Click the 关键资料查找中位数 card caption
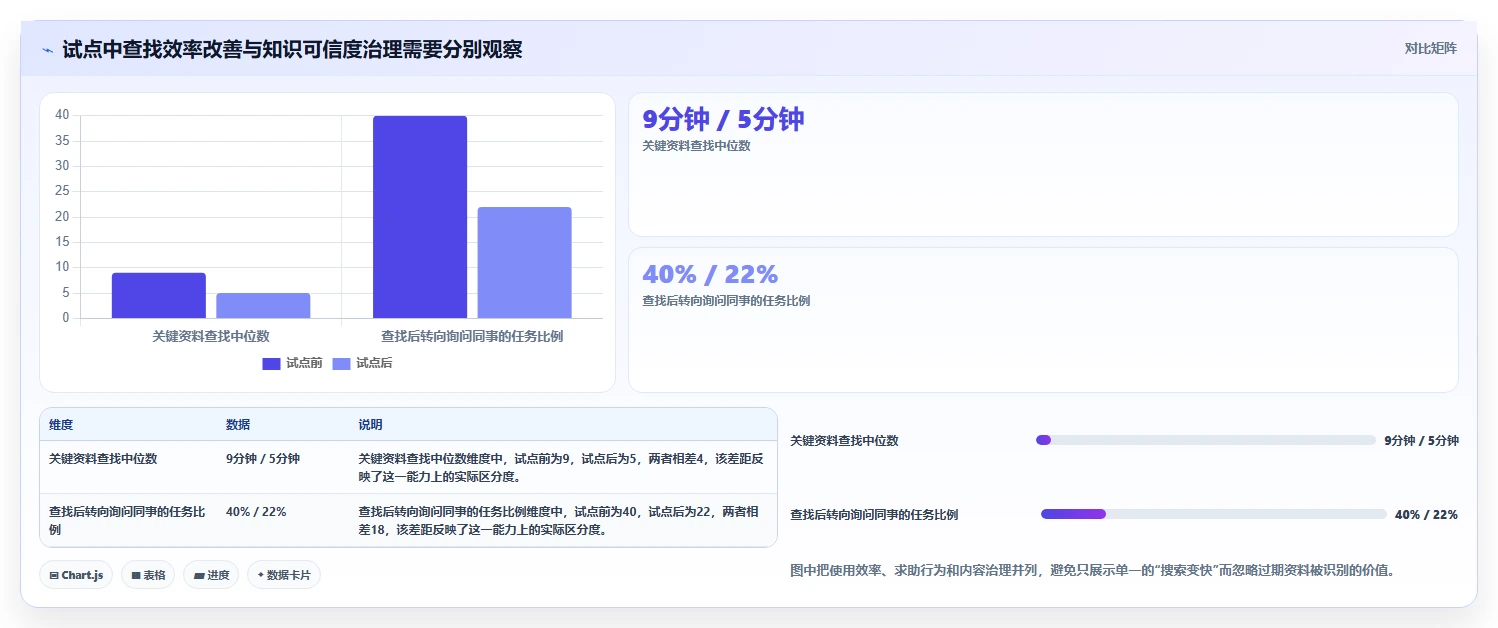 [696, 146]
